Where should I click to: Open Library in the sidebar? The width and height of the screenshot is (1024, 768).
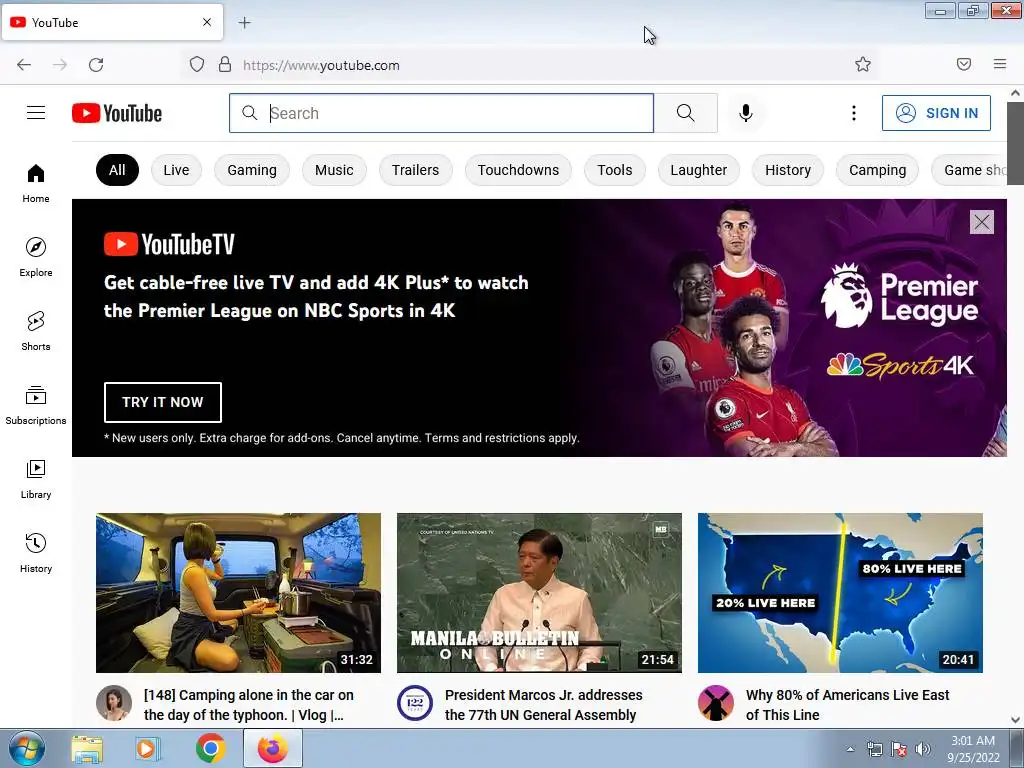(x=36, y=479)
